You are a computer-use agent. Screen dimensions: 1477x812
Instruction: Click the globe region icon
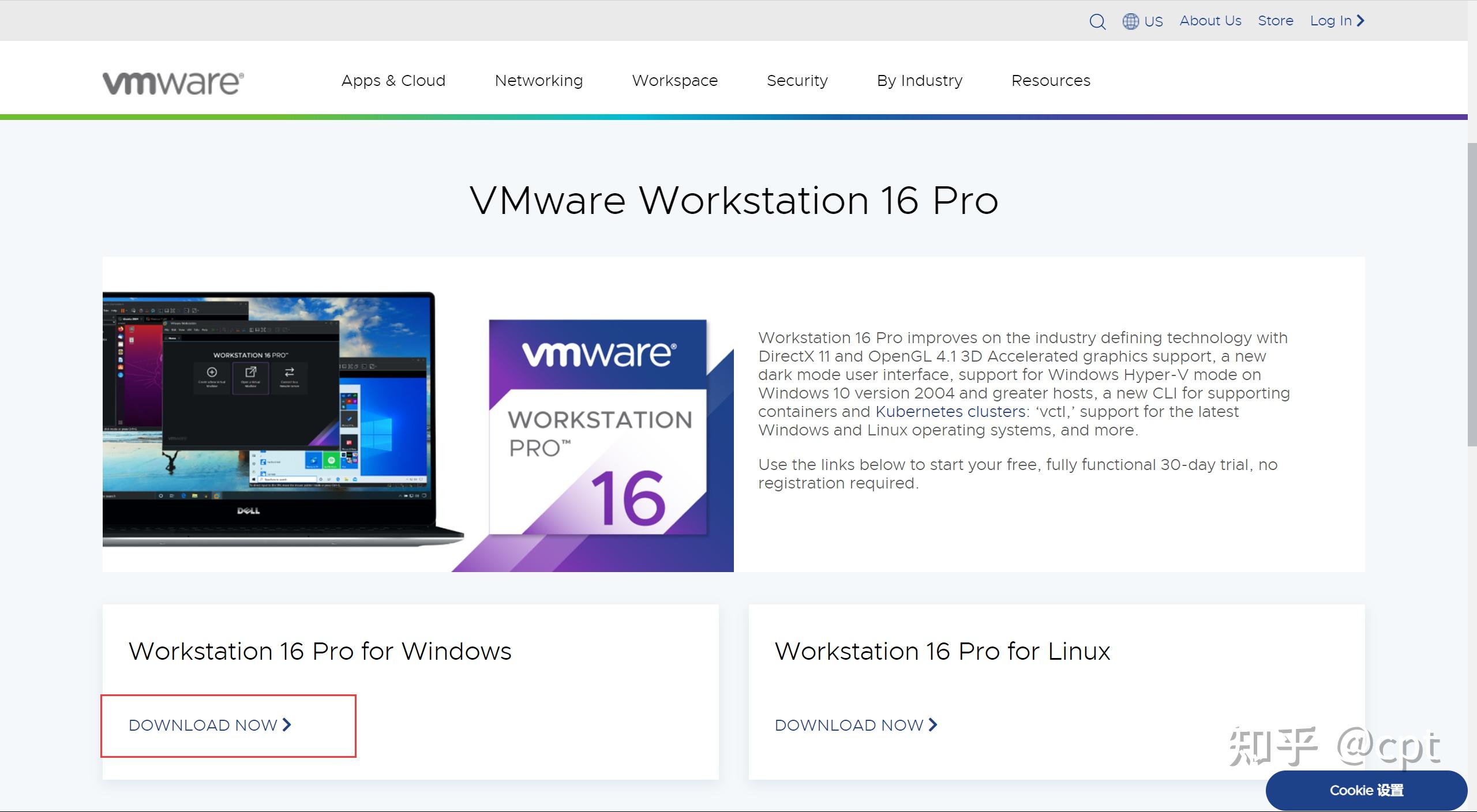pyautogui.click(x=1130, y=21)
